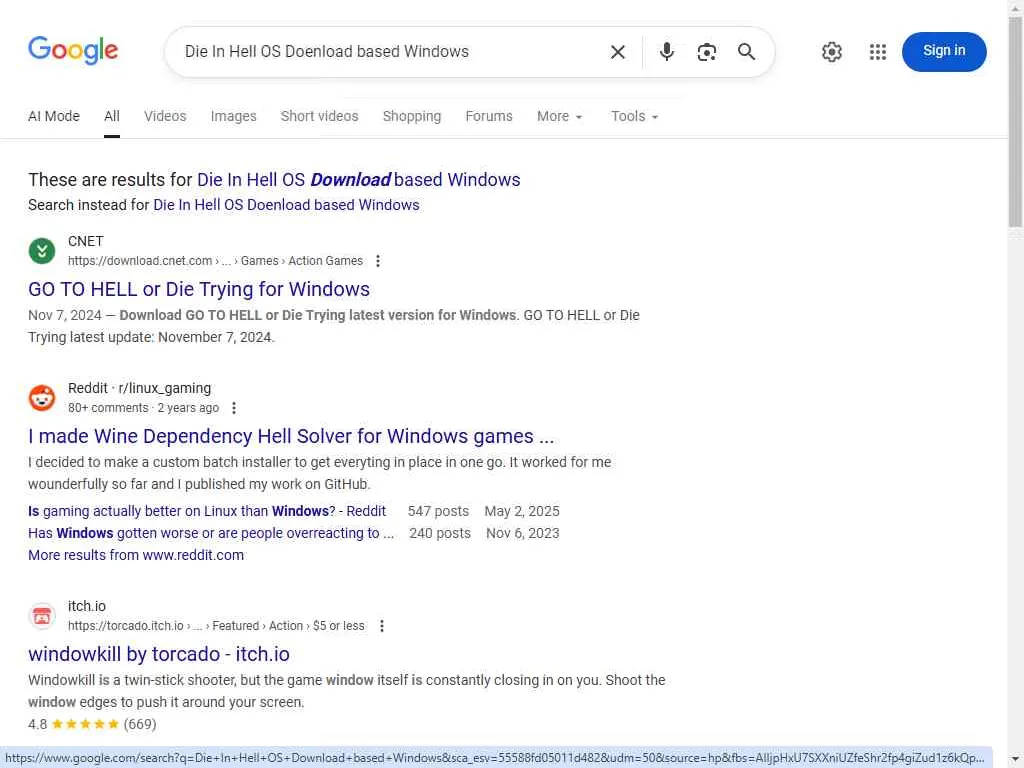The height and width of the screenshot is (768, 1024).
Task: Search instead for original Doenload query
Action: (286, 205)
